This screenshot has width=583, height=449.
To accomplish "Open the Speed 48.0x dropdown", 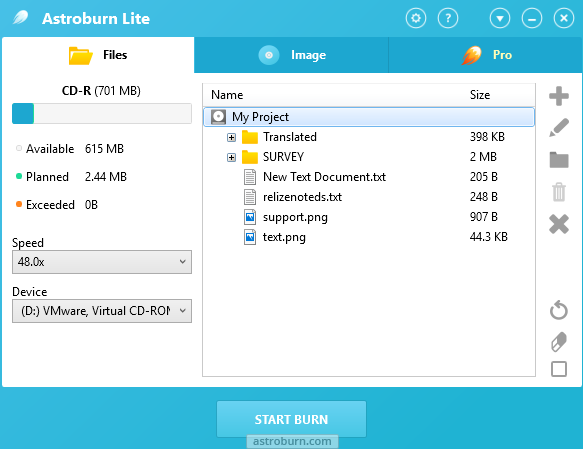I will point(102,262).
